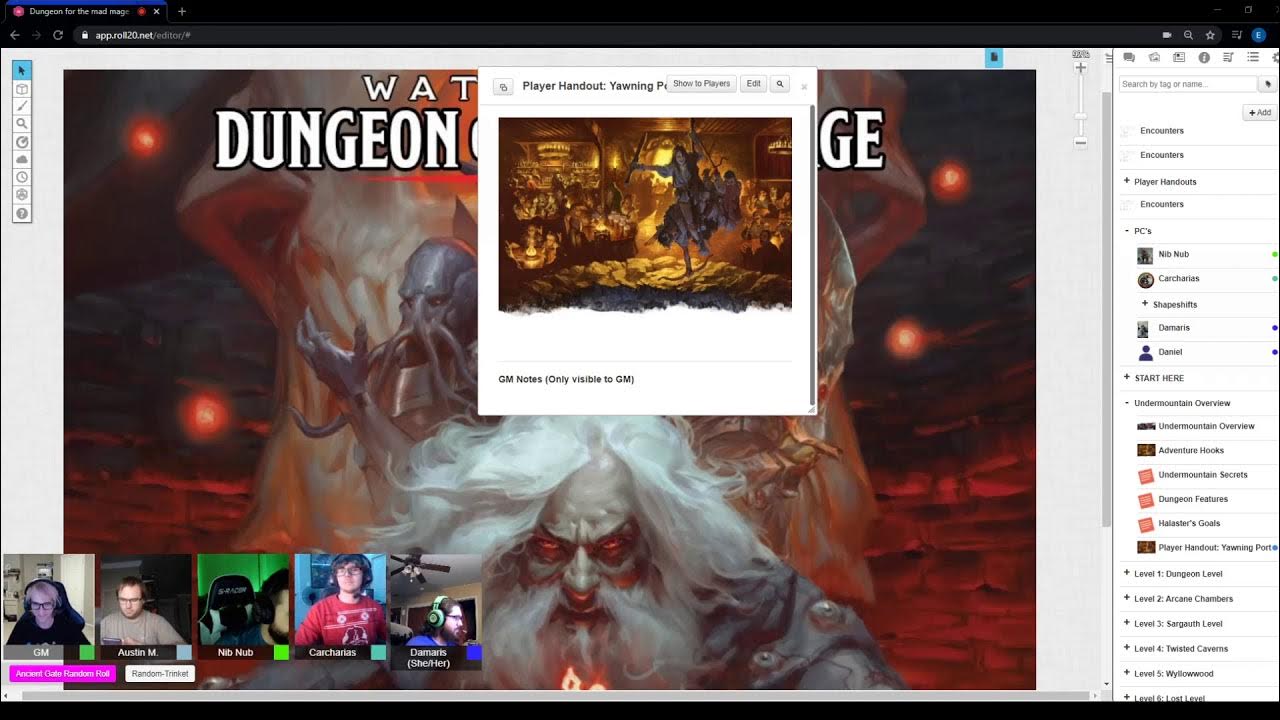Expand the Shapeshifts subfolder
1280x720 pixels.
(1144, 304)
